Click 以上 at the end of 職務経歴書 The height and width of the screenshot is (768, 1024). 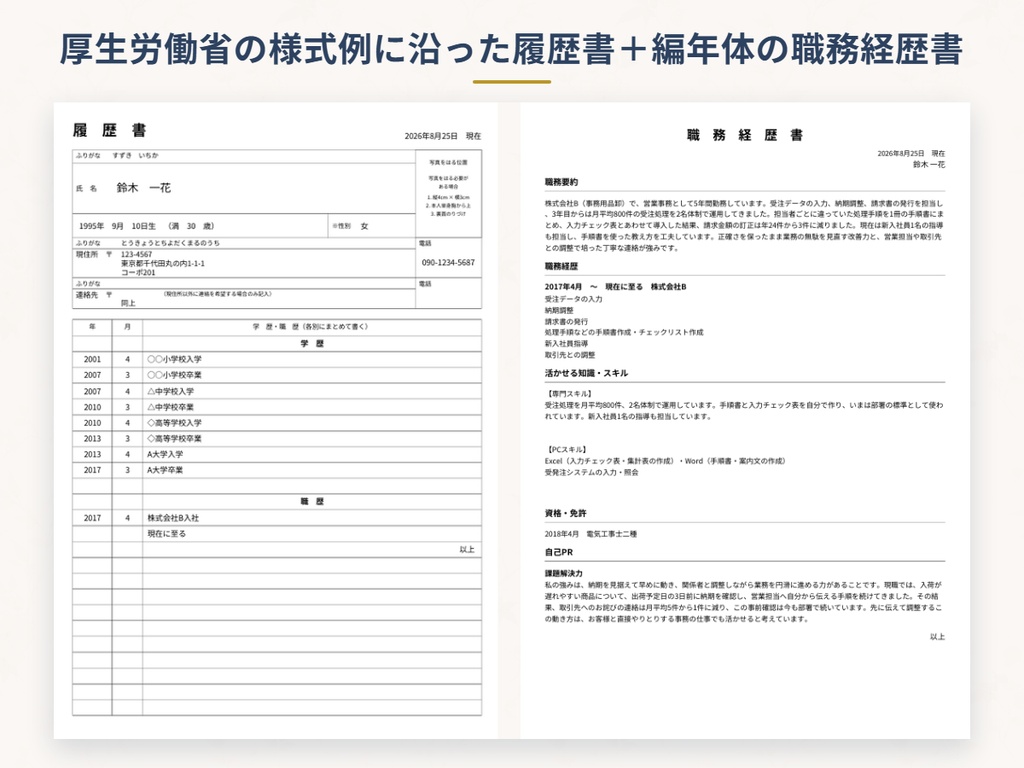point(937,637)
